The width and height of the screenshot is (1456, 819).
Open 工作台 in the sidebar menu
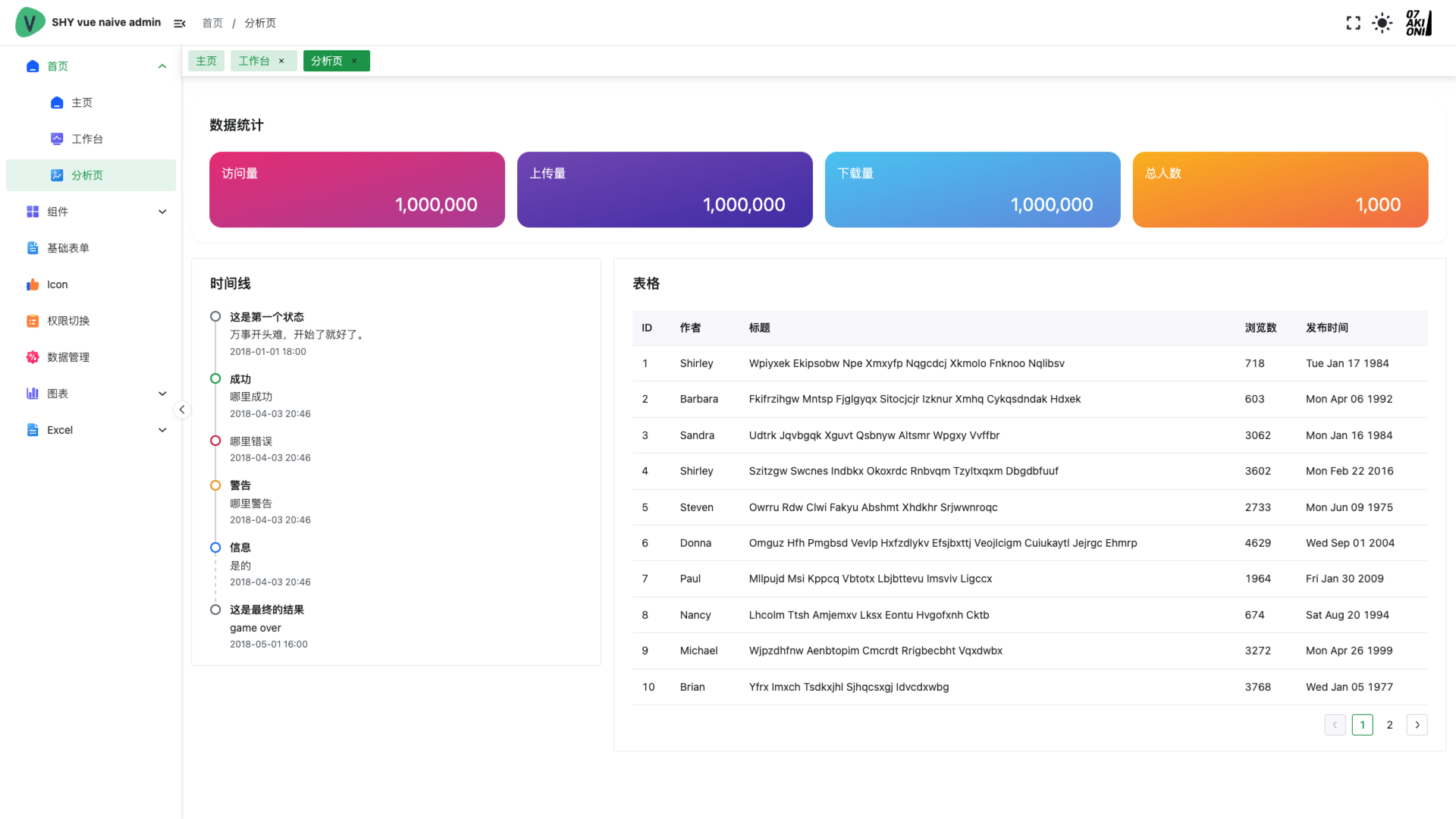(x=91, y=139)
